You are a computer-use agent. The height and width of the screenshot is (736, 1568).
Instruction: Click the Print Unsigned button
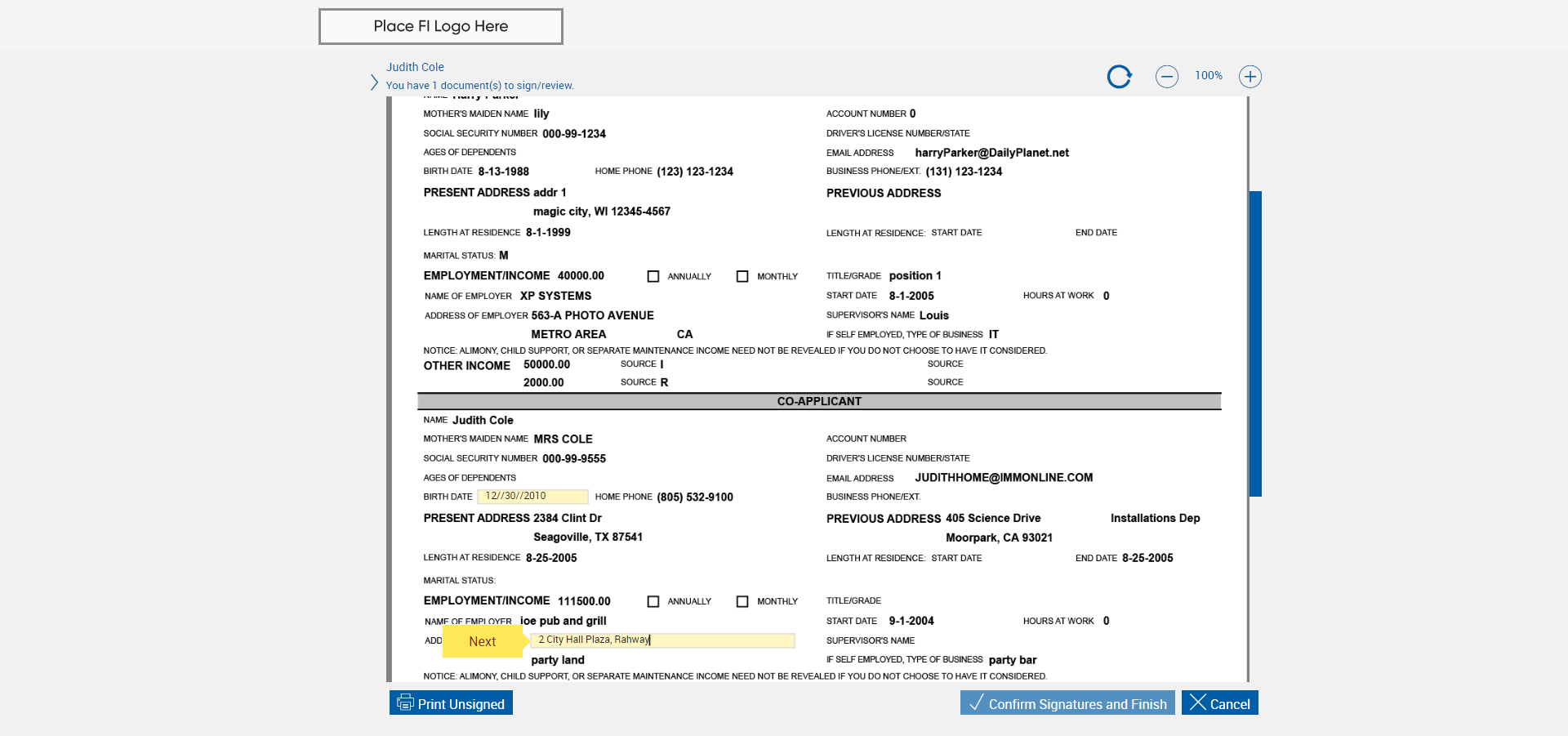pos(451,703)
